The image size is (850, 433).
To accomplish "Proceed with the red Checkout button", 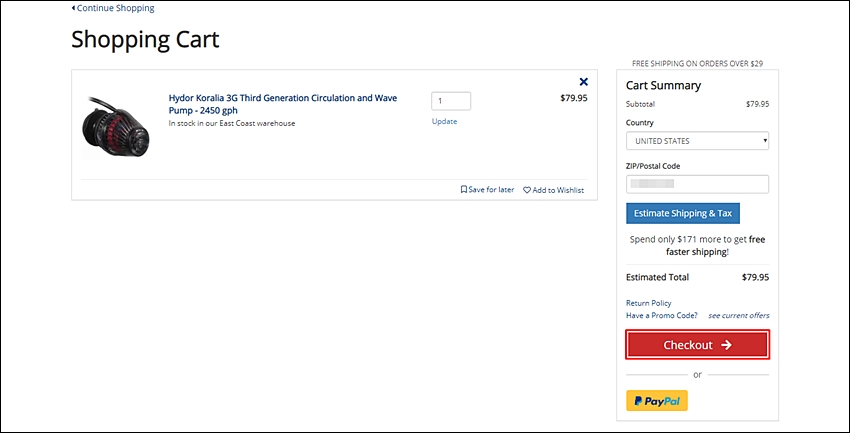I will pos(697,345).
